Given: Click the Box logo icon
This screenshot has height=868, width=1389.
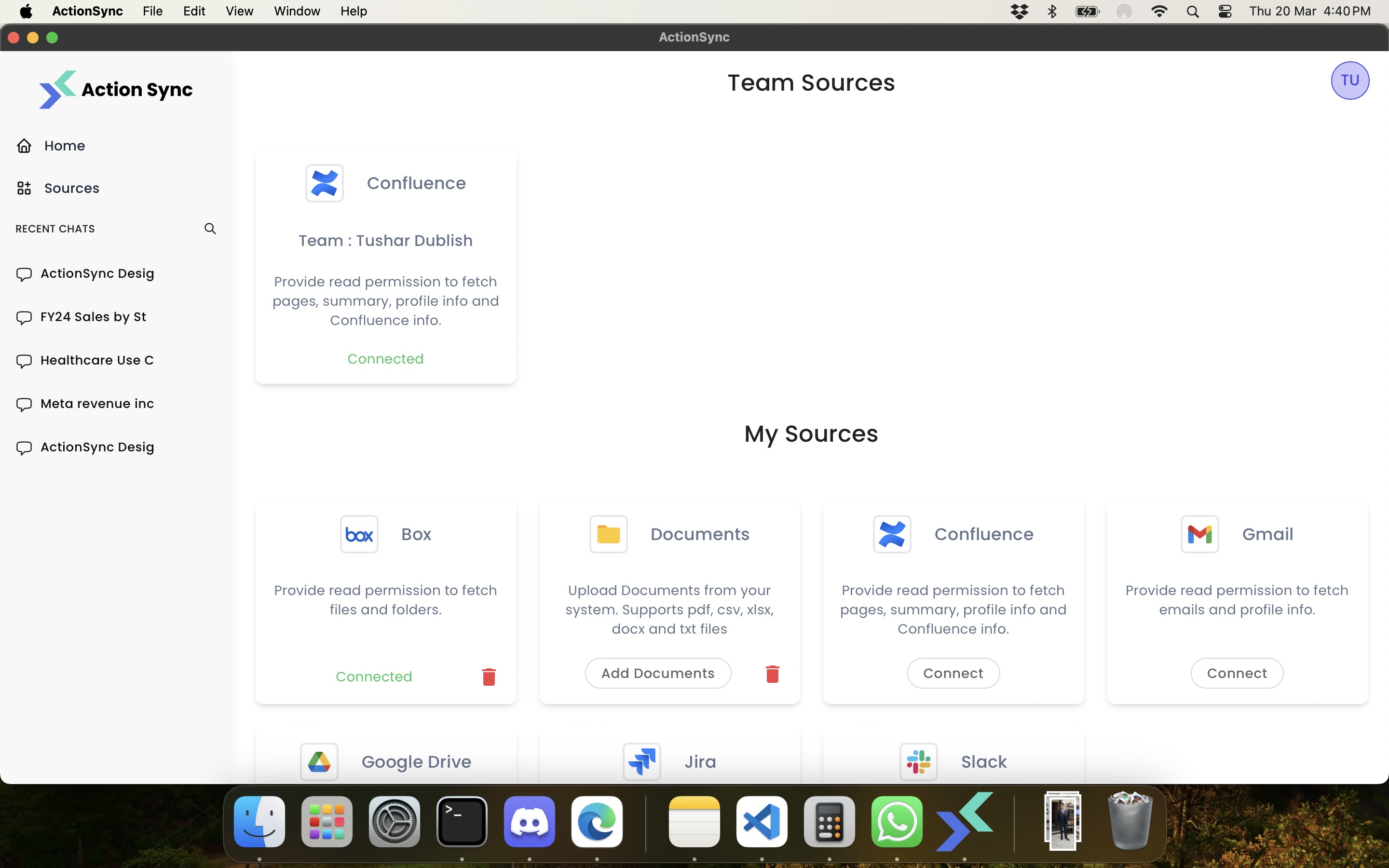Looking at the screenshot, I should pos(359,534).
